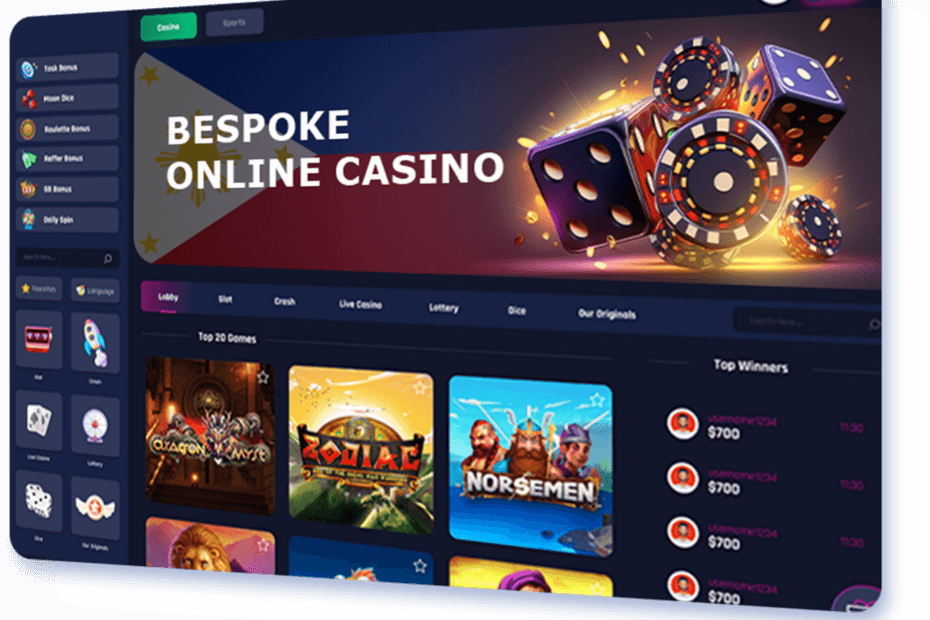The image size is (930, 620).
Task: Select the Casino tab
Action: 168,27
